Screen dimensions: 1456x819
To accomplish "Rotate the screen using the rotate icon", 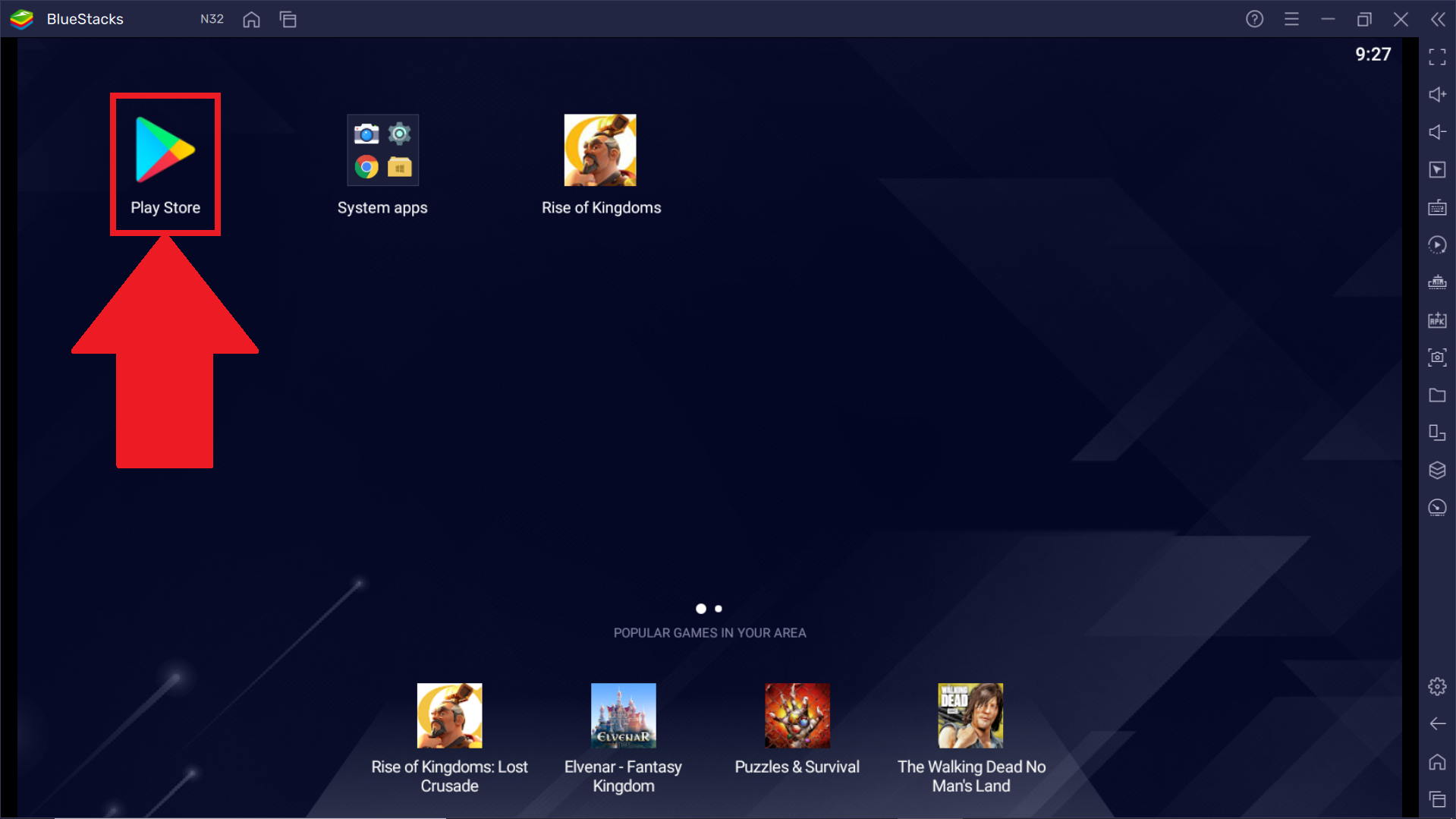I will coord(1437,433).
